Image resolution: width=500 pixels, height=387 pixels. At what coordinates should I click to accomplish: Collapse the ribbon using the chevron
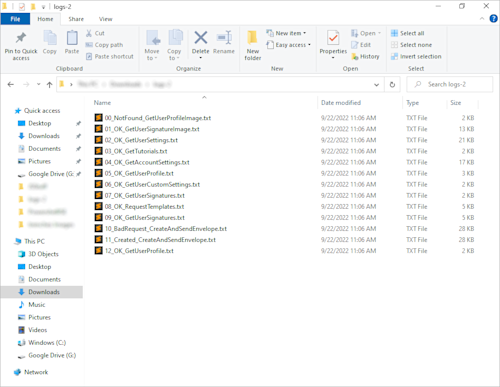(x=482, y=19)
